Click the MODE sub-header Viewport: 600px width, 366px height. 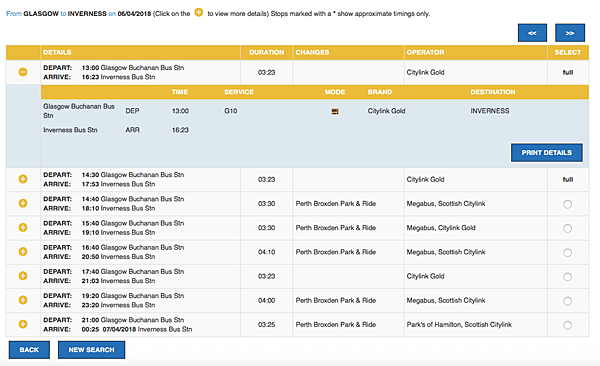coord(335,92)
